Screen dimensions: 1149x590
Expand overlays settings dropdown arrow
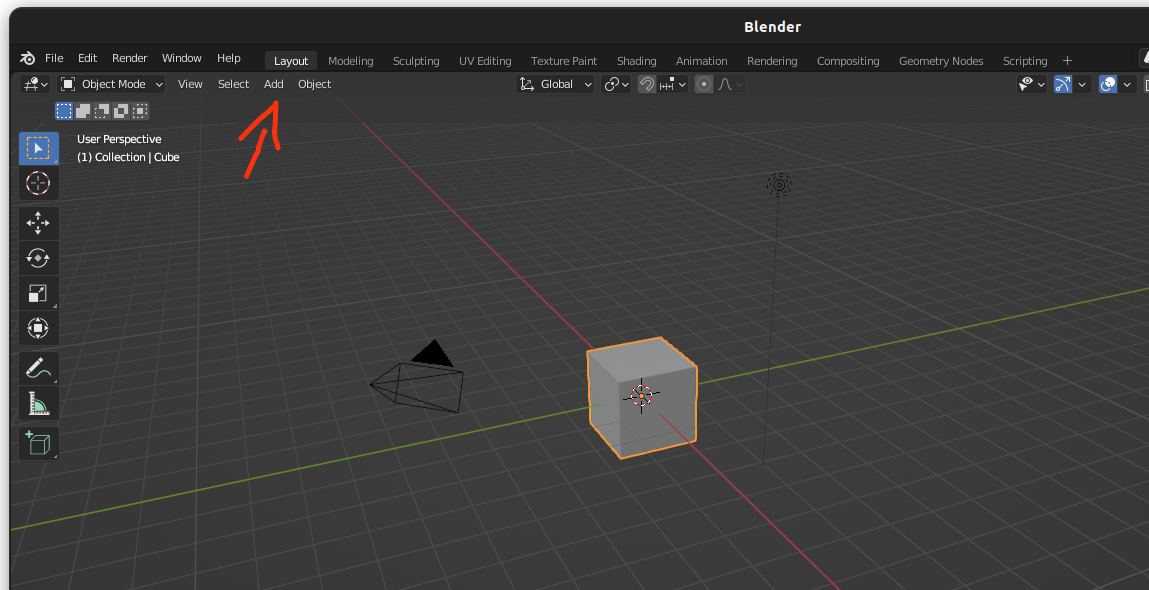(x=1128, y=84)
